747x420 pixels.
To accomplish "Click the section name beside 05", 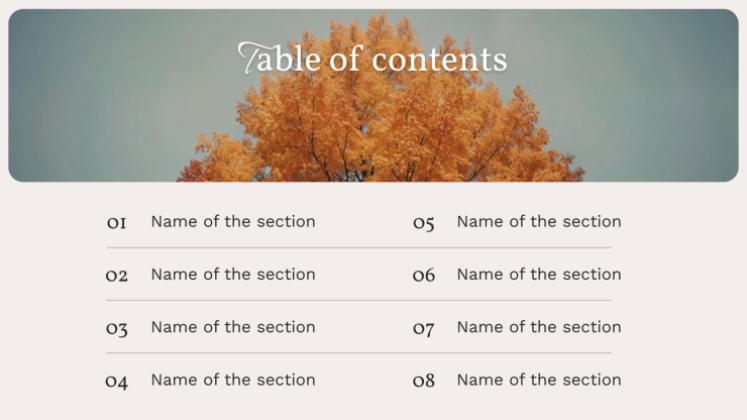I will point(539,222).
